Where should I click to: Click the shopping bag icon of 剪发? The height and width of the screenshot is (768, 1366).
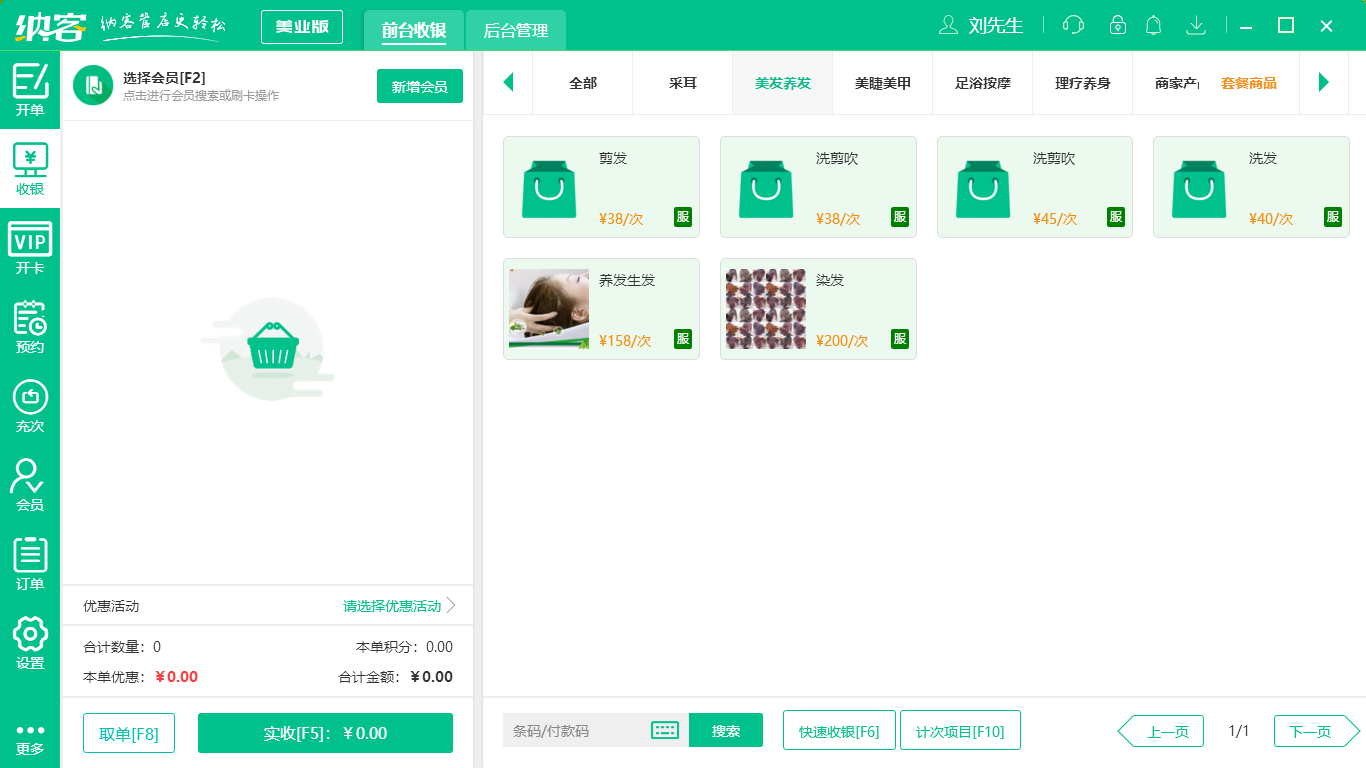pyautogui.click(x=549, y=188)
